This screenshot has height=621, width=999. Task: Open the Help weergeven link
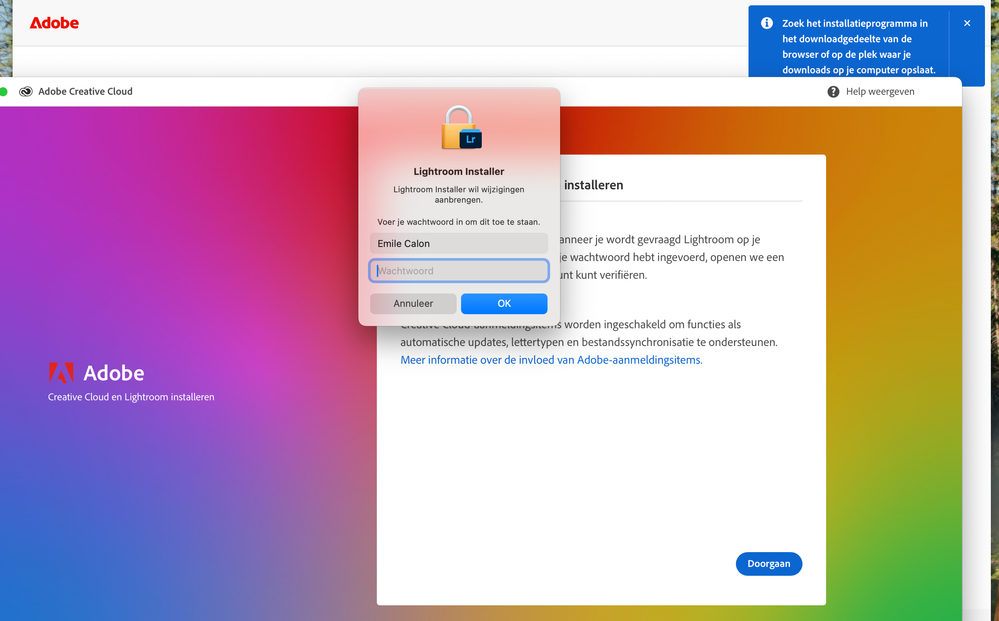(880, 92)
